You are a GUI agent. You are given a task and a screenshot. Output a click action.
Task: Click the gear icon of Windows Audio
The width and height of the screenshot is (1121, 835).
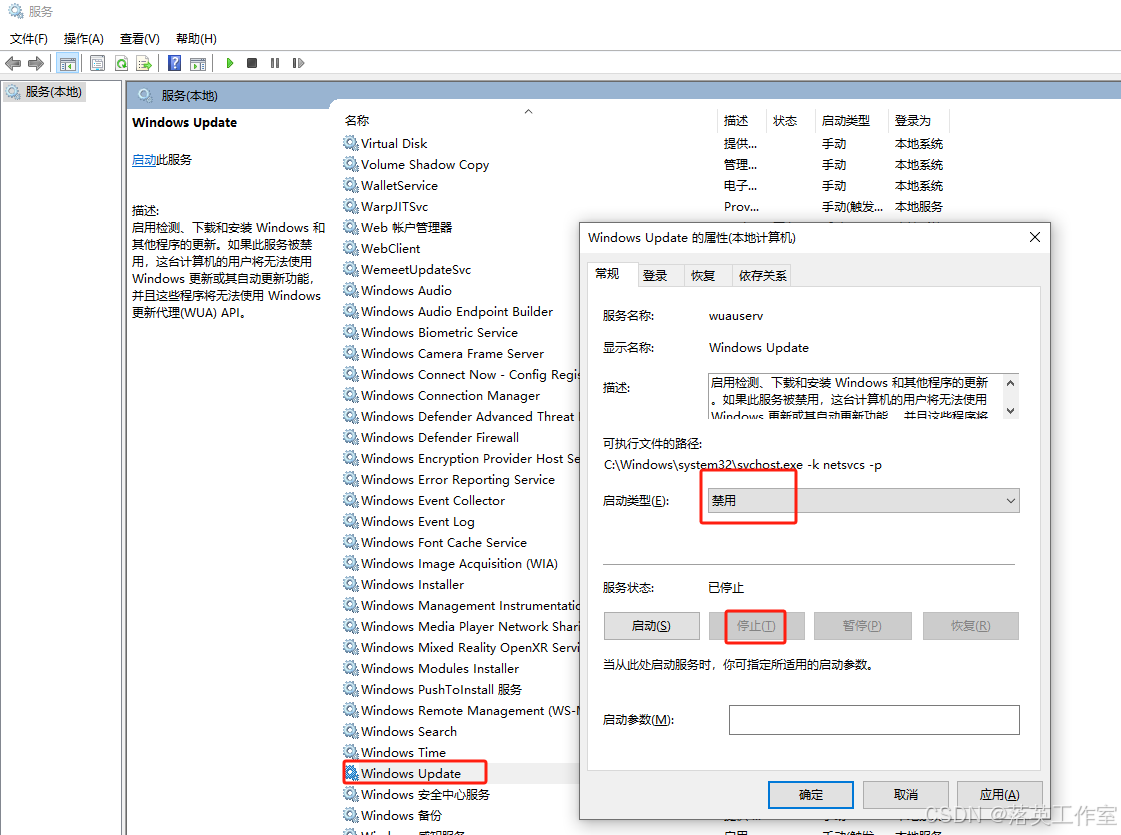(350, 290)
